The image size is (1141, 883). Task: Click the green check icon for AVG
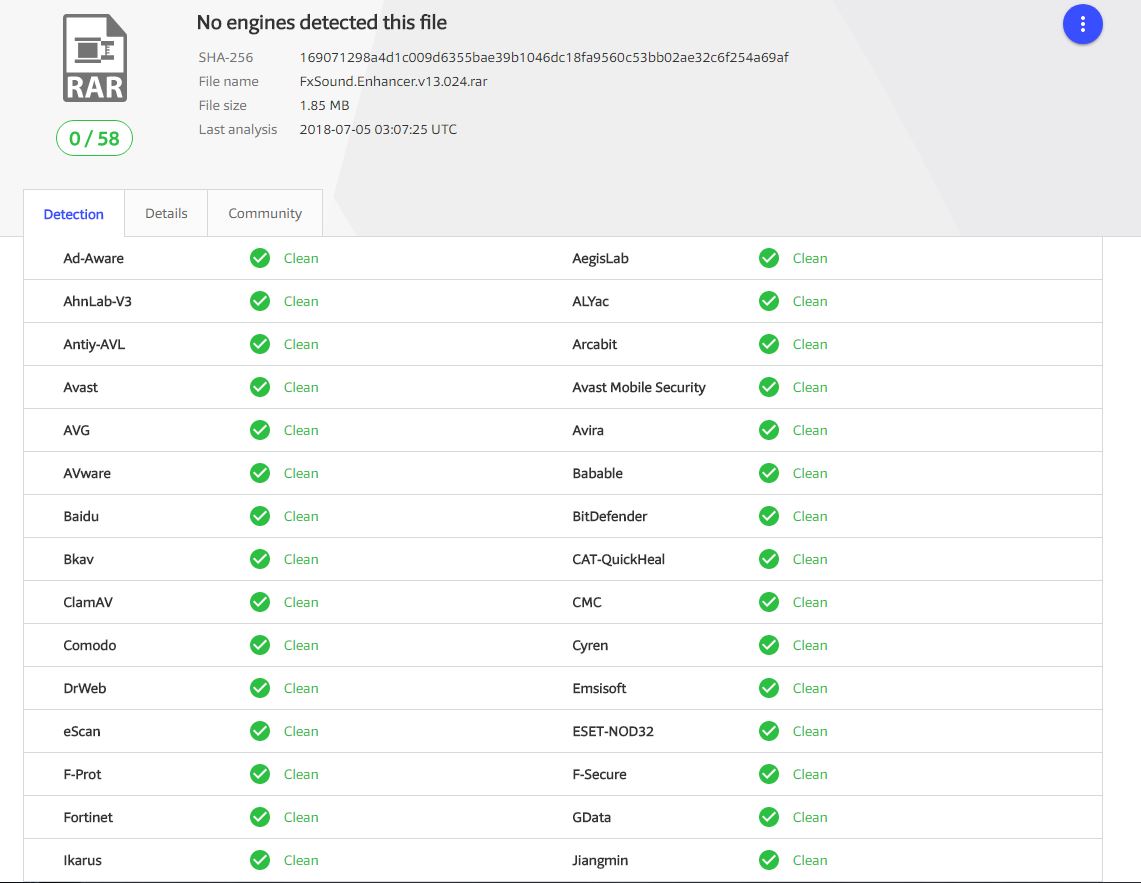point(260,430)
